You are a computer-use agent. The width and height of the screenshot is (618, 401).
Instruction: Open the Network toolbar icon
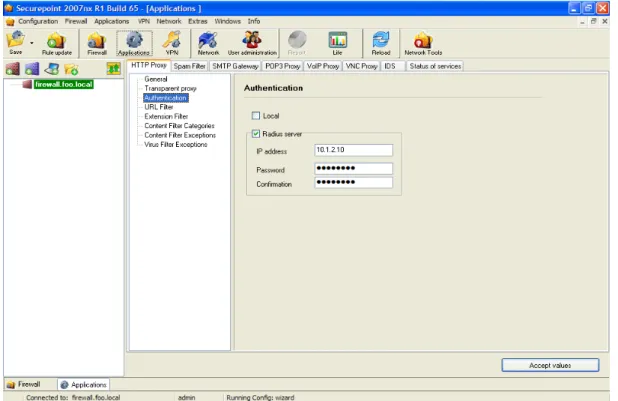coord(208,43)
